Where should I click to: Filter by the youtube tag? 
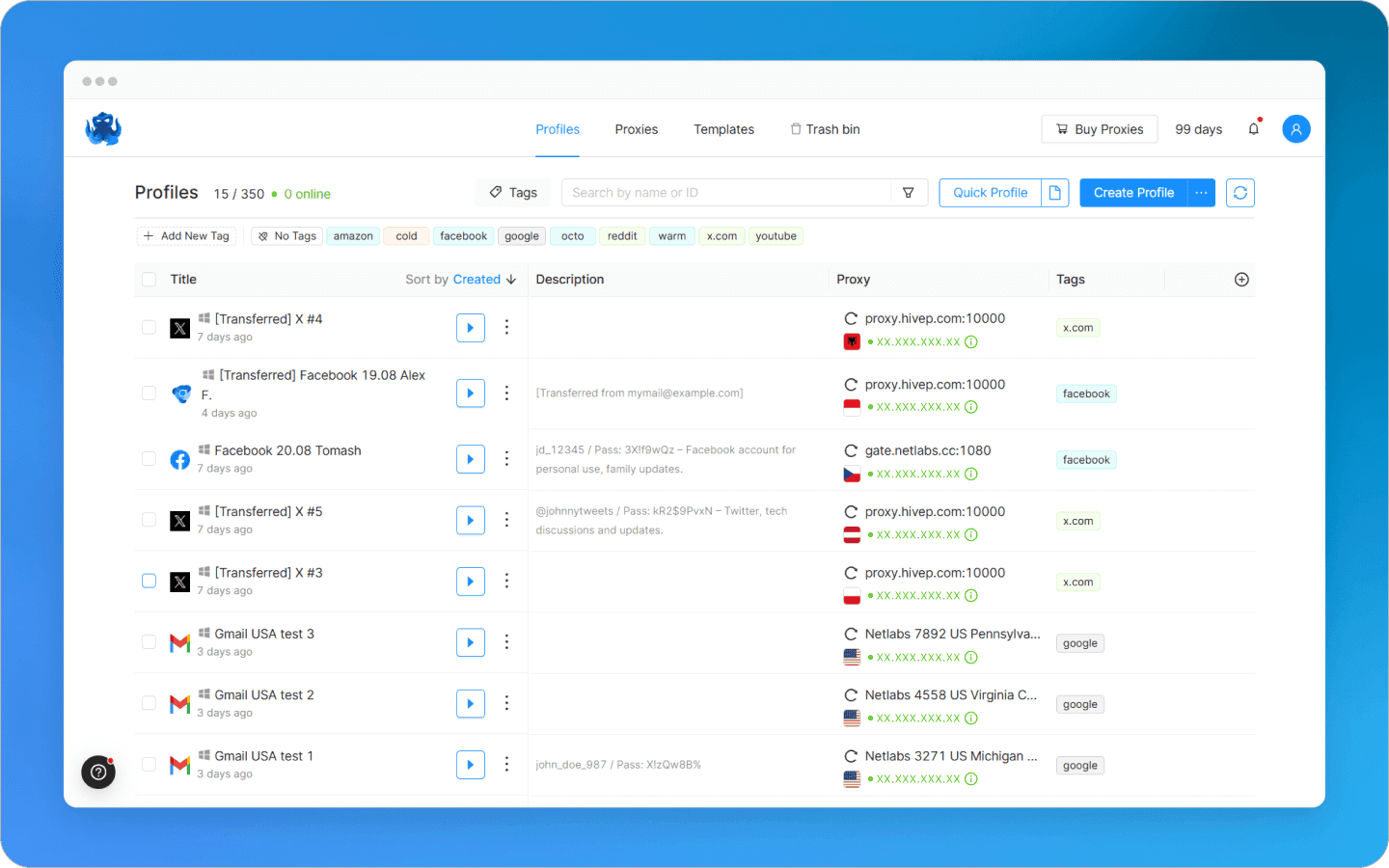776,236
